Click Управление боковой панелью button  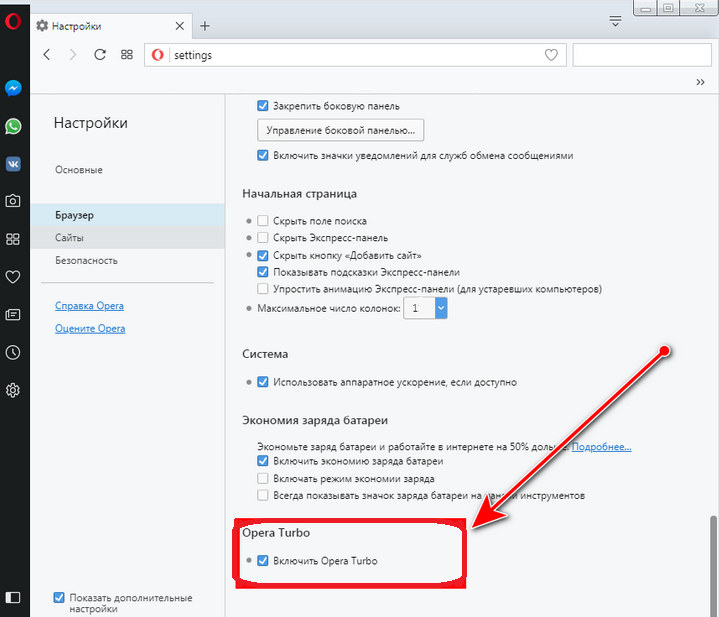(340, 130)
